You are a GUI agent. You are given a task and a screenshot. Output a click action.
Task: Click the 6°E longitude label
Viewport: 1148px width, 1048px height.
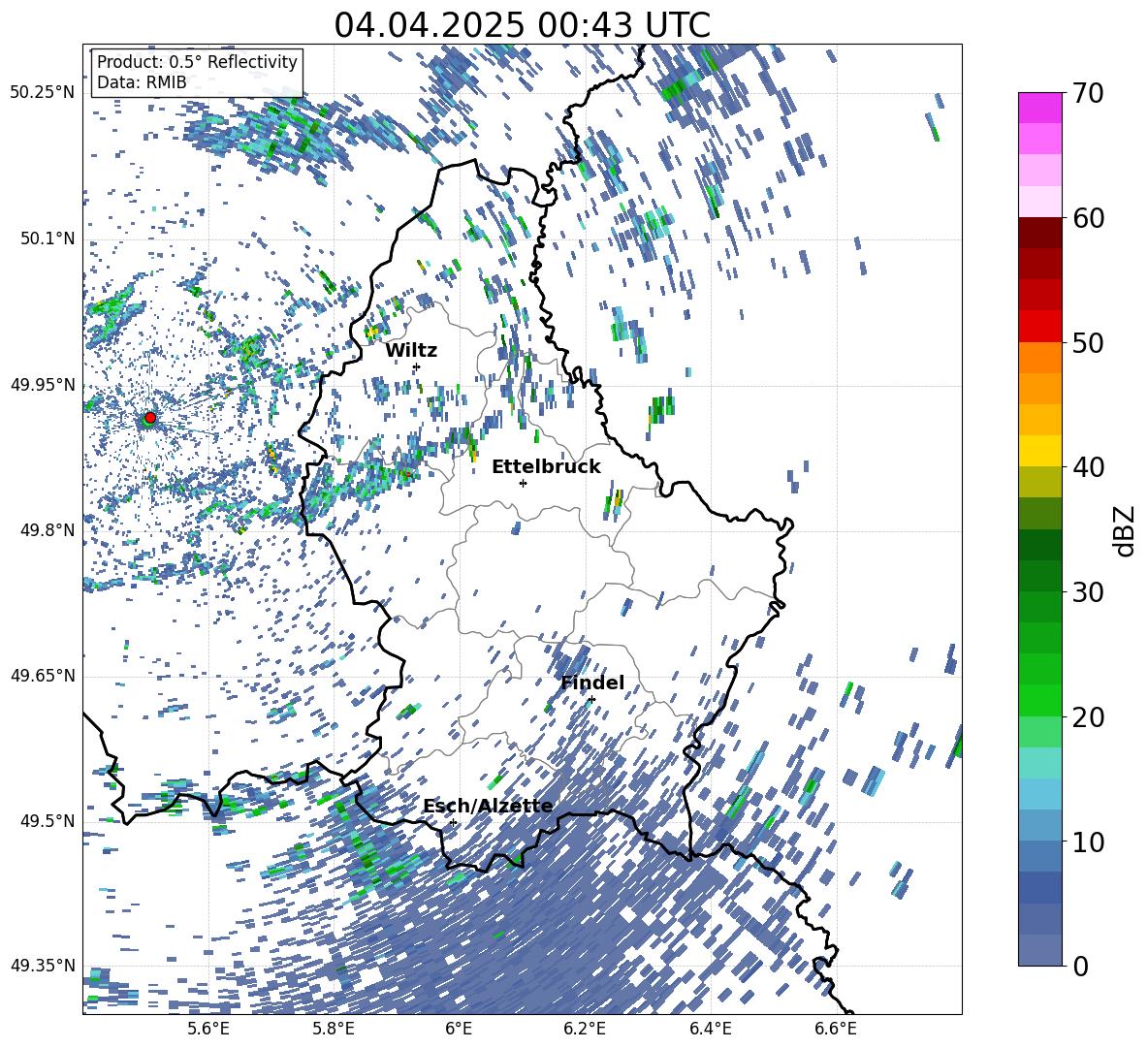pyautogui.click(x=459, y=1029)
